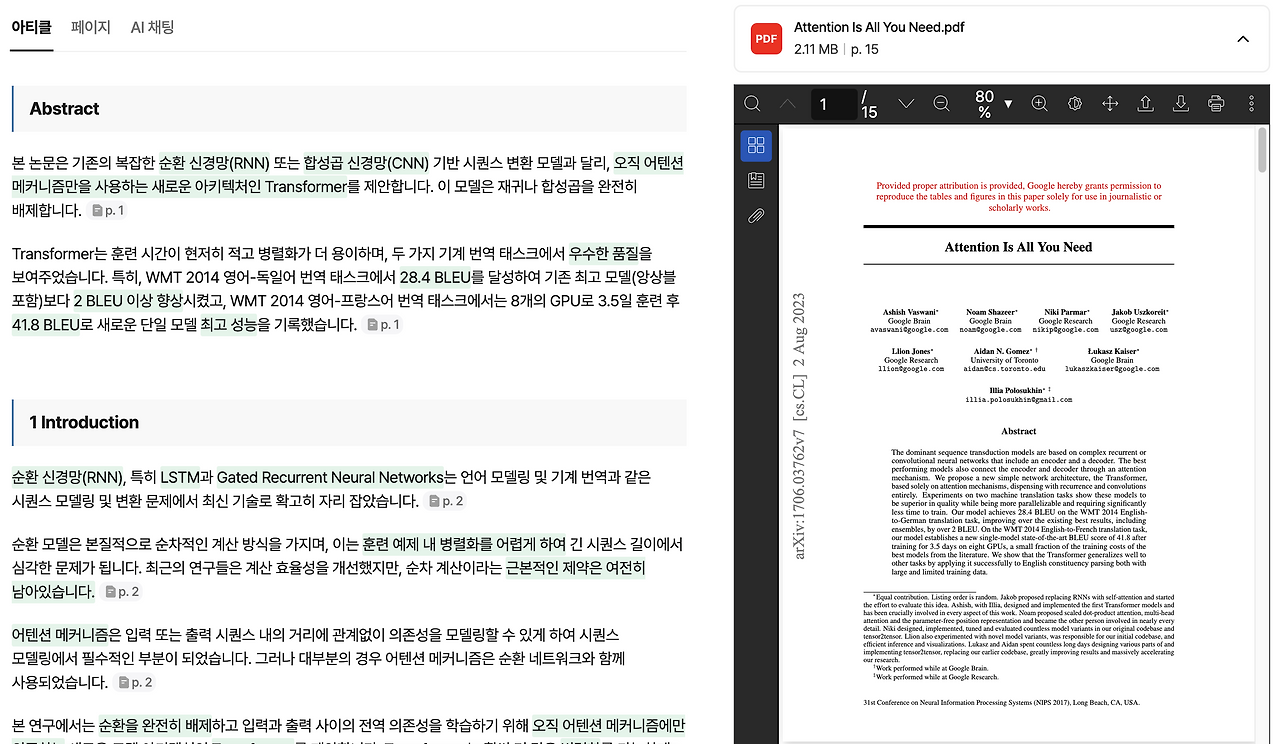Zoom out of the PDF page
Viewport: 1280px width, 744px height.
(941, 103)
